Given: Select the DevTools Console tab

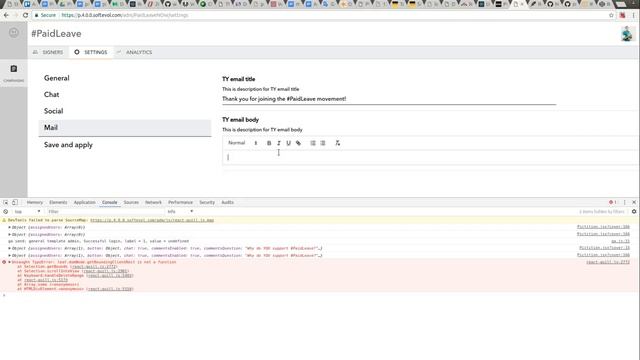Looking at the screenshot, I should tap(109, 202).
